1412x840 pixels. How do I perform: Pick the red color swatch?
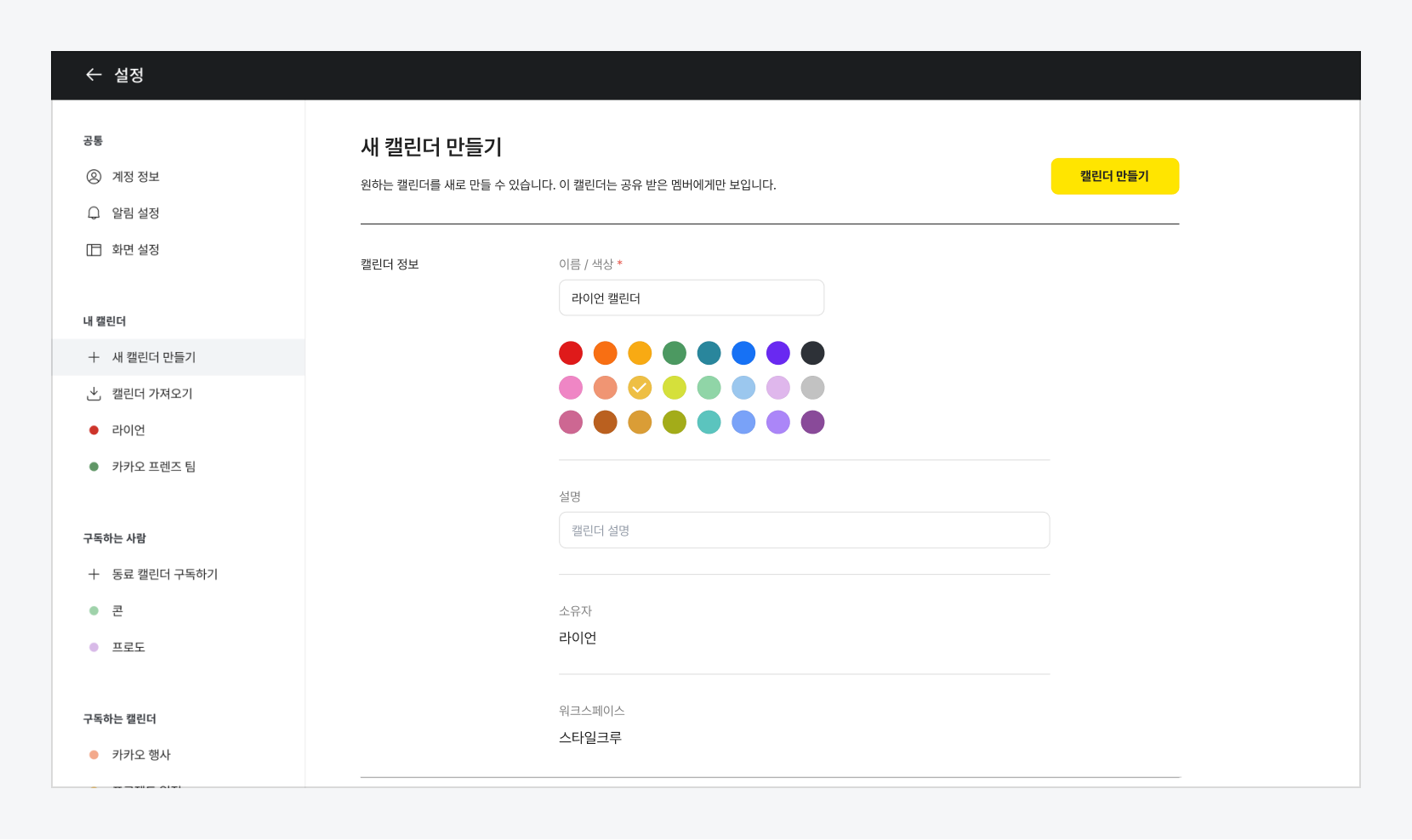coord(571,353)
